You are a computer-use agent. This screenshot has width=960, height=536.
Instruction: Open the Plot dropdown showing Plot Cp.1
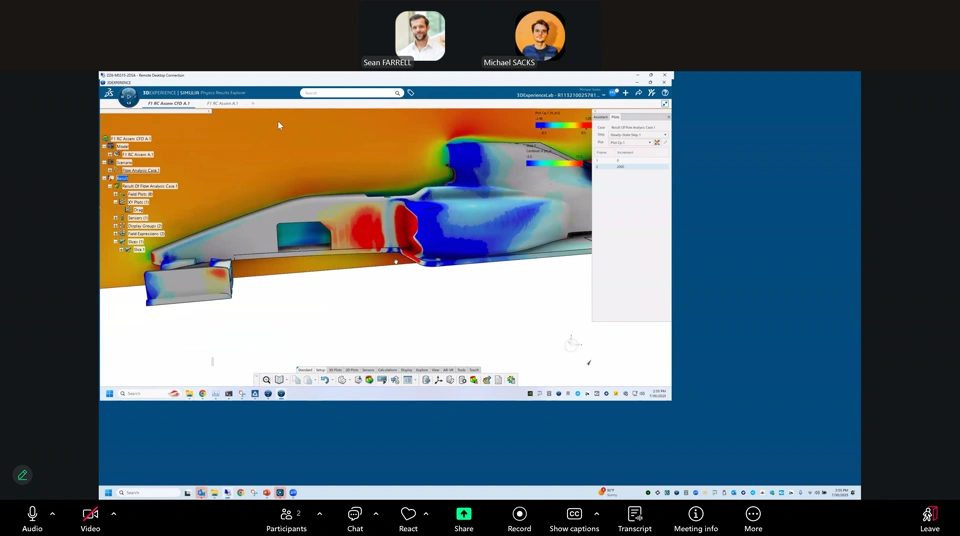[x=631, y=142]
